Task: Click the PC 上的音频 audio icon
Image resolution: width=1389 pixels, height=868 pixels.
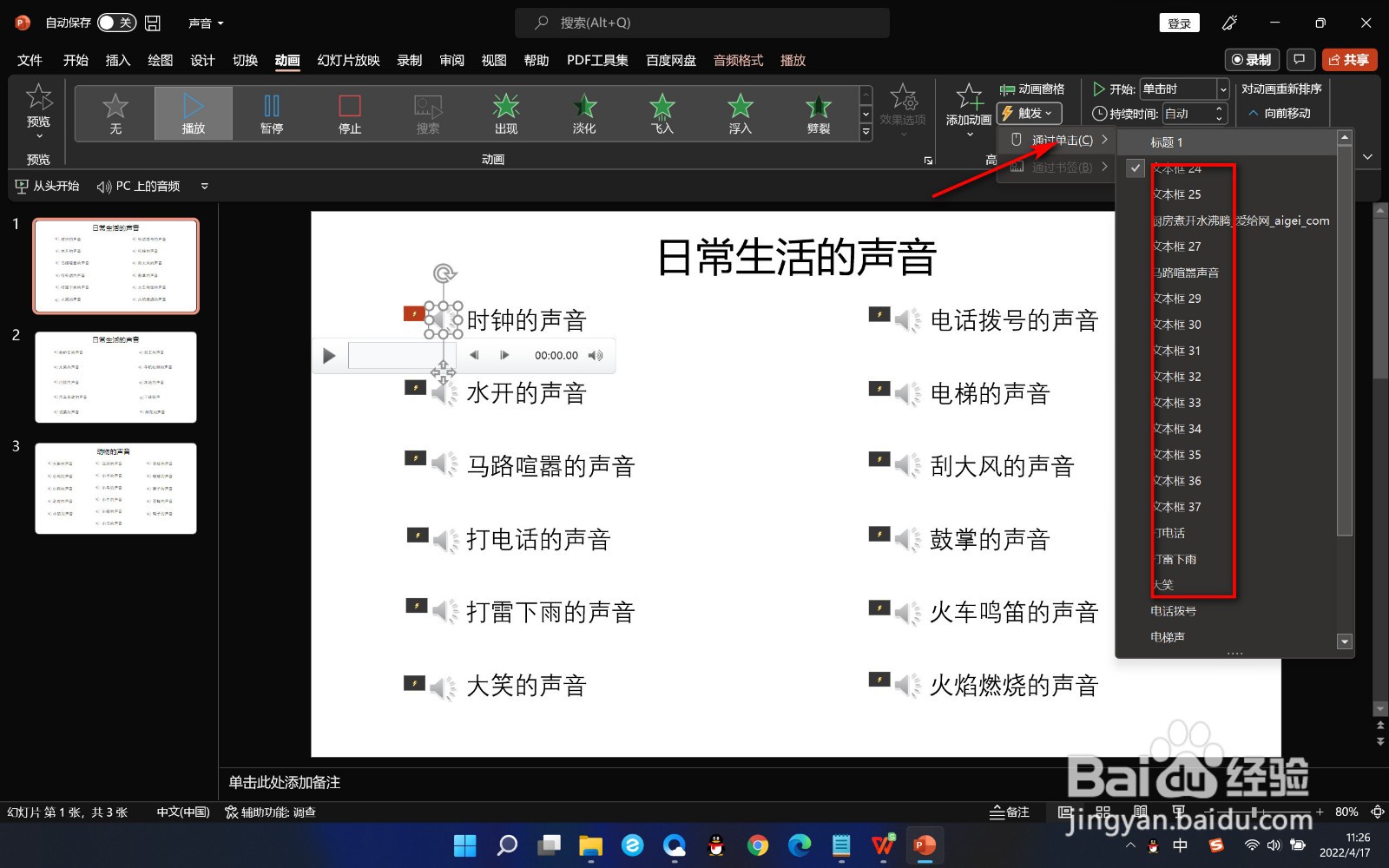Action: [x=104, y=187]
